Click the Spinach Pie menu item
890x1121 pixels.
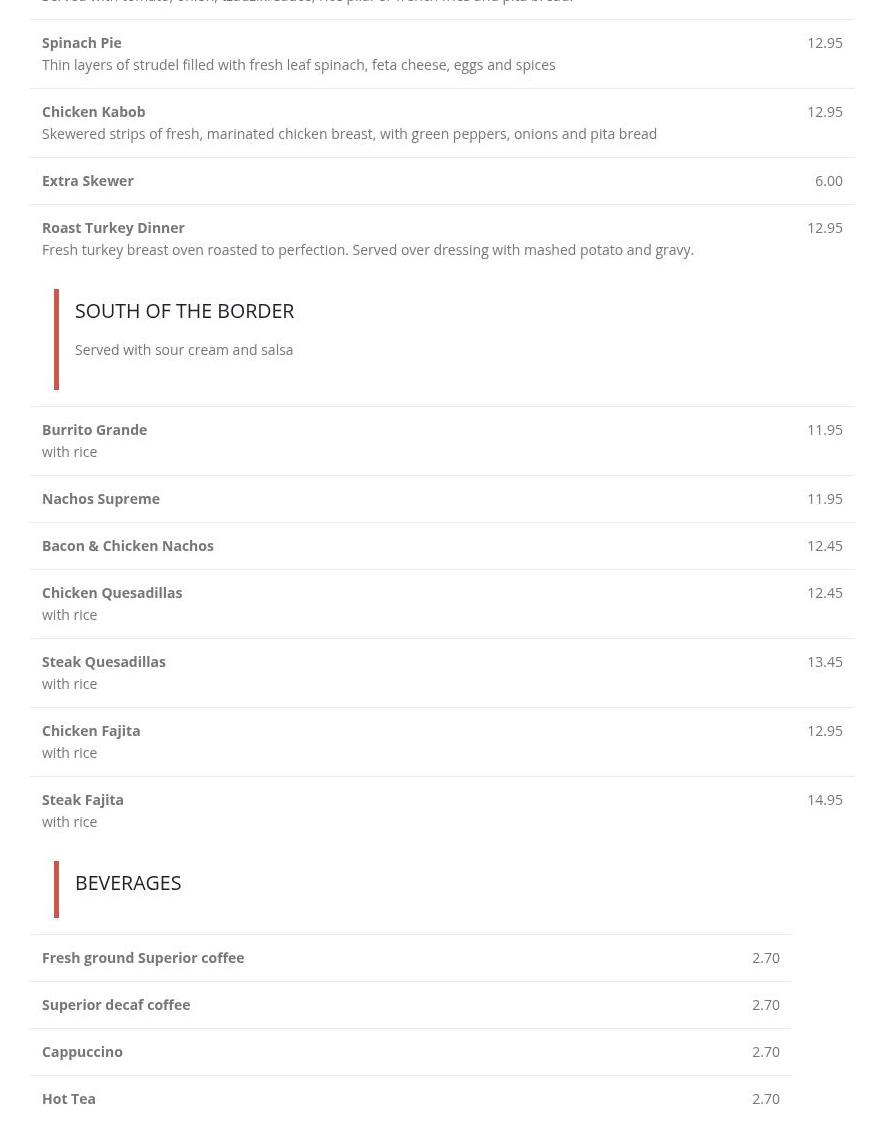(82, 43)
